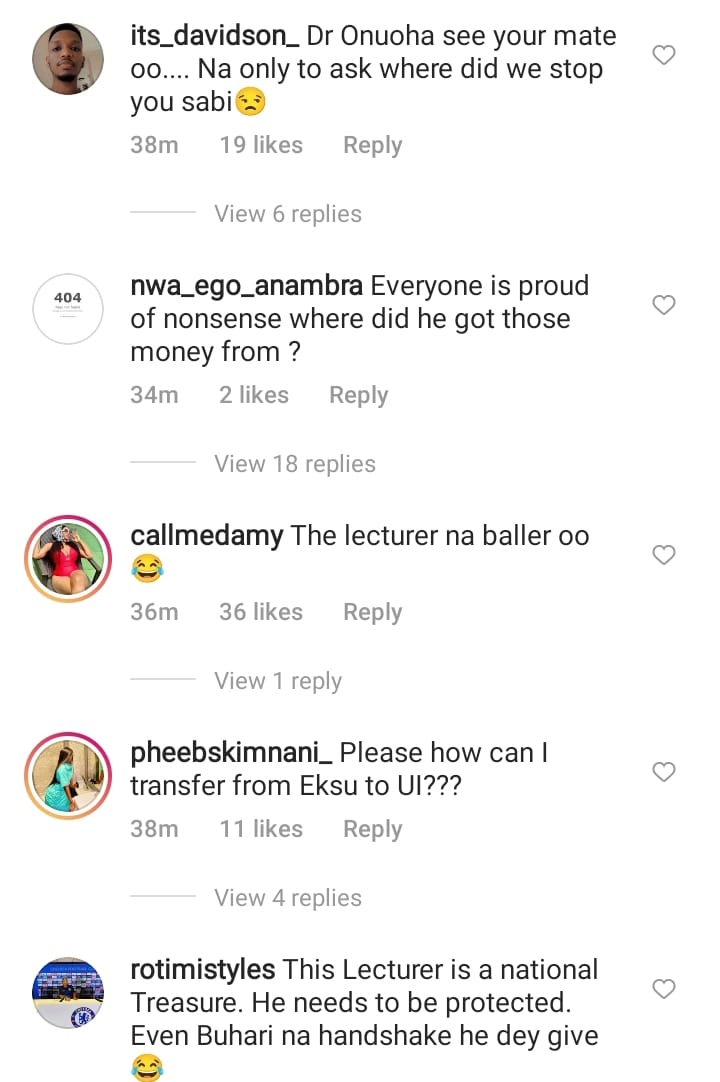
Task: Expand View 6 replies
Action: [x=288, y=214]
